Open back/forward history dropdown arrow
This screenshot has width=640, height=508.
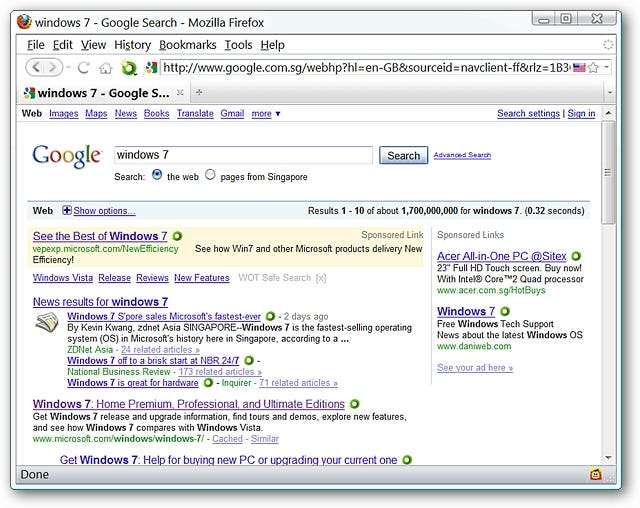(x=68, y=67)
